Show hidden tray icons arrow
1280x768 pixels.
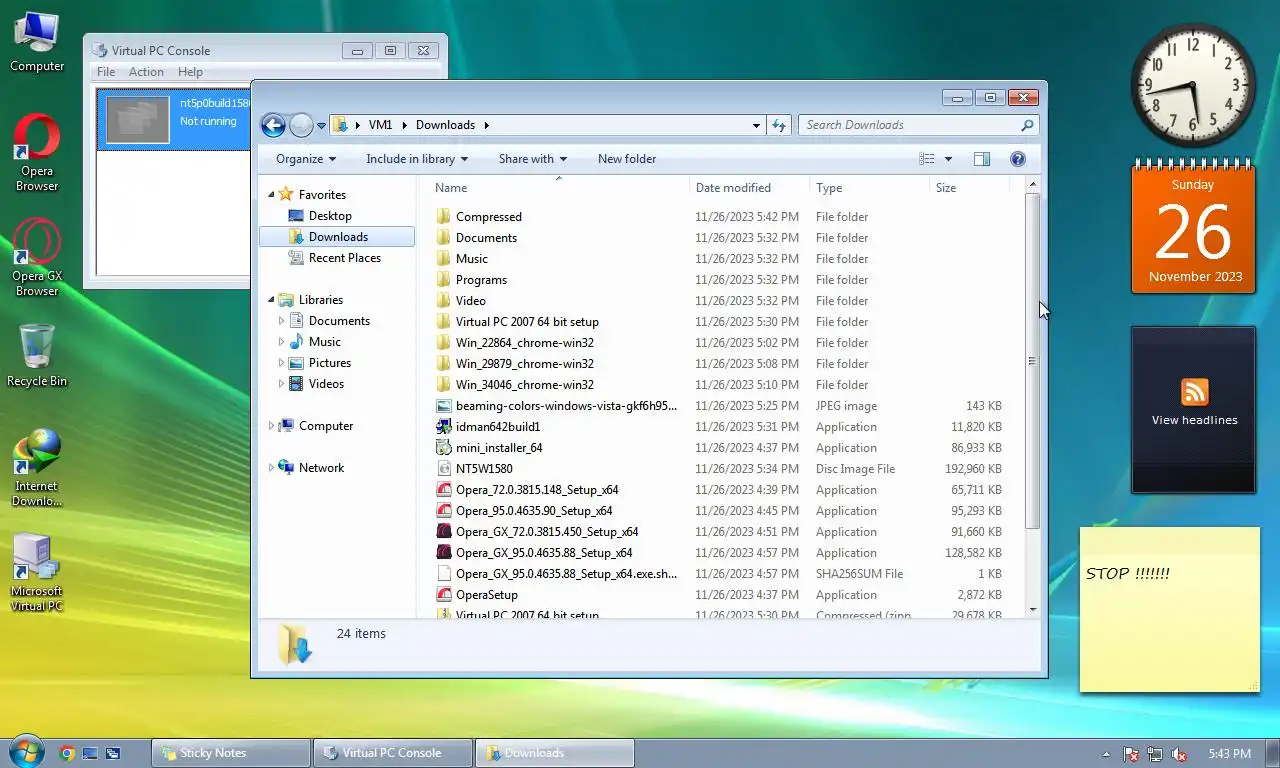click(x=1106, y=754)
